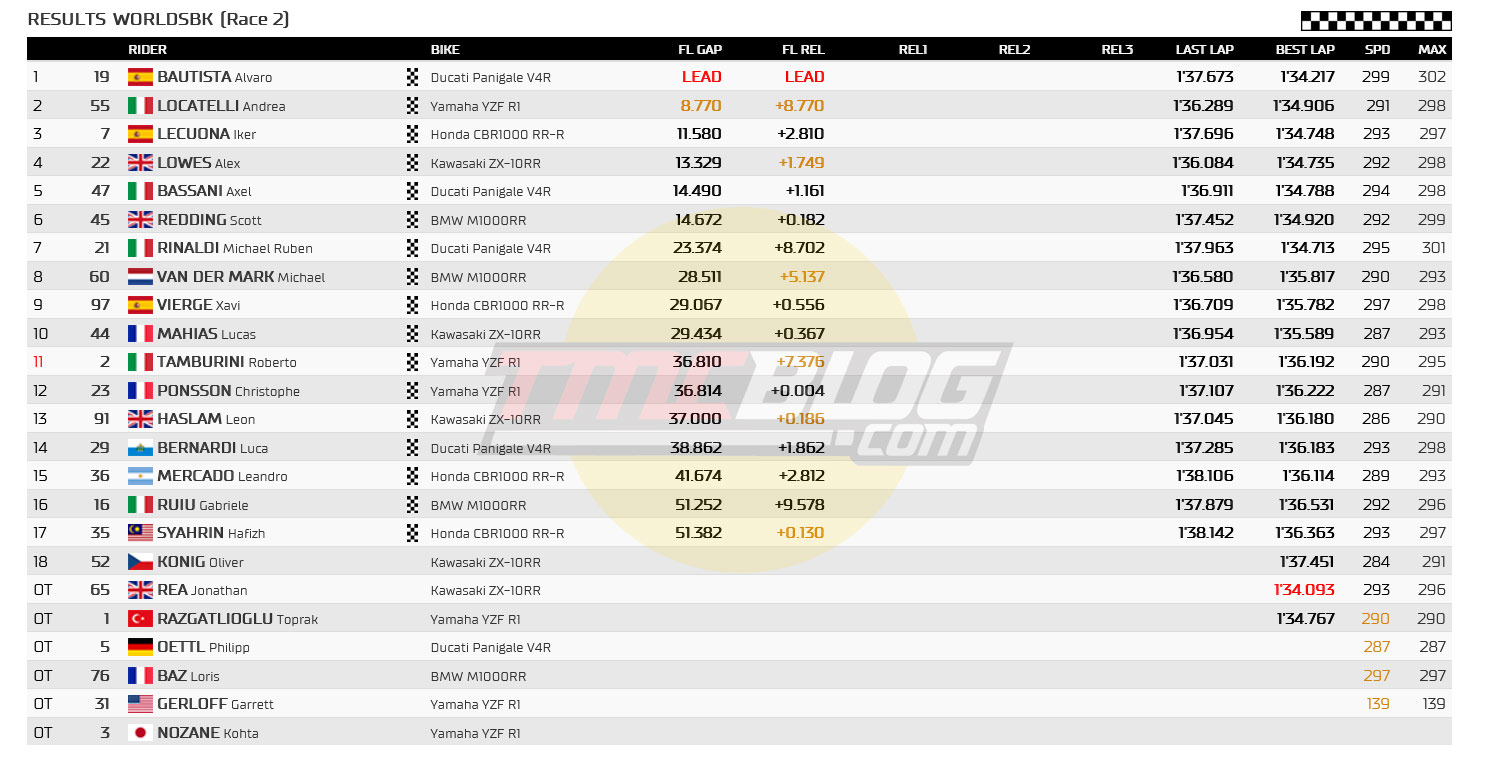Image resolution: width=1490 pixels, height=780 pixels.
Task: Click the Dutch flag beside VAN DER MARK
Action: pyautogui.click(x=140, y=277)
